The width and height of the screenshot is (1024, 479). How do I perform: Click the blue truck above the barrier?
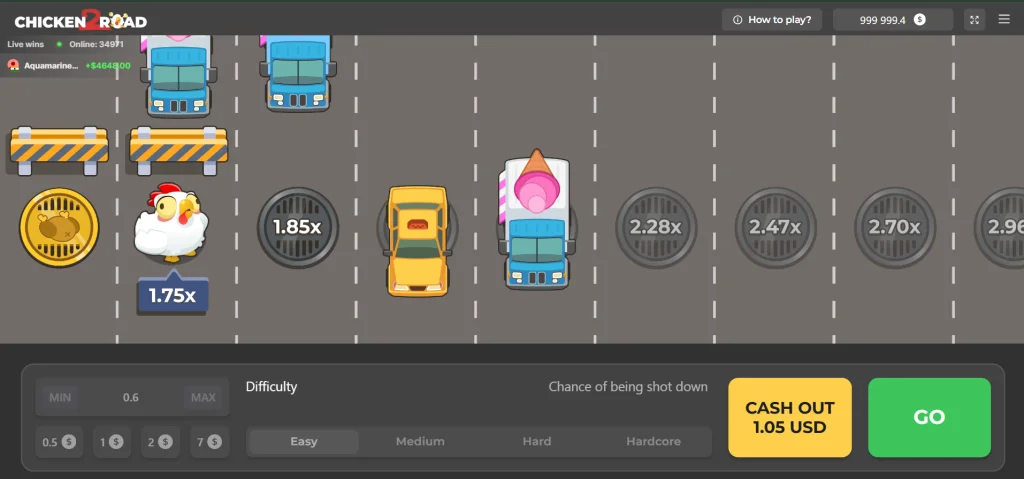[x=178, y=75]
